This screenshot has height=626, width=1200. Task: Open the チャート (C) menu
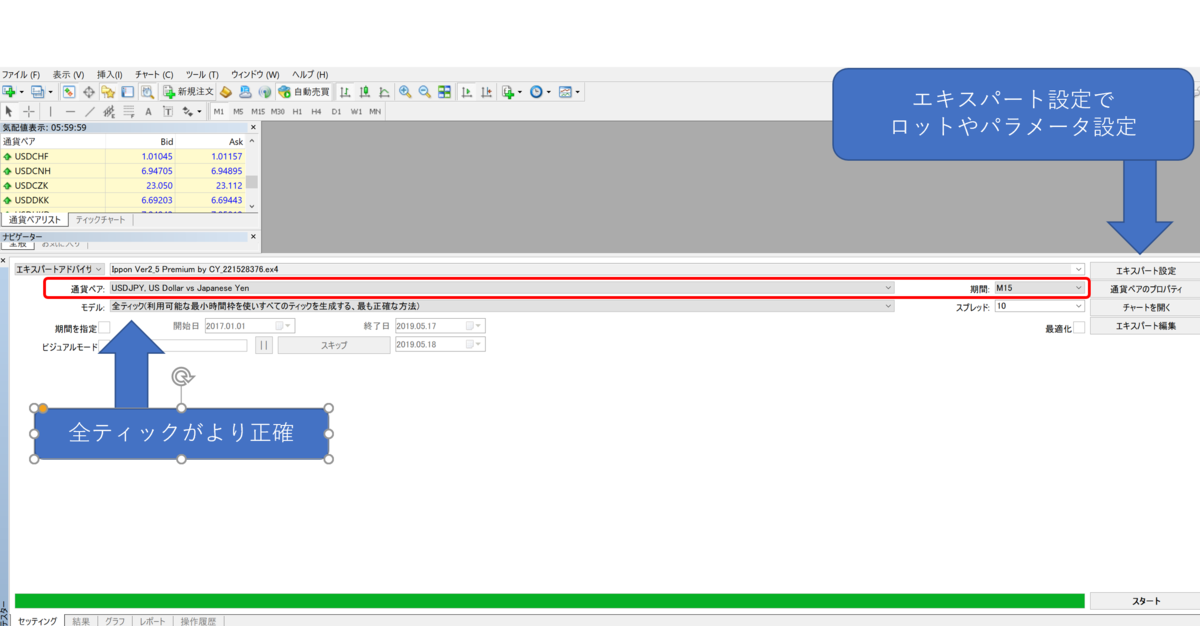tap(154, 74)
